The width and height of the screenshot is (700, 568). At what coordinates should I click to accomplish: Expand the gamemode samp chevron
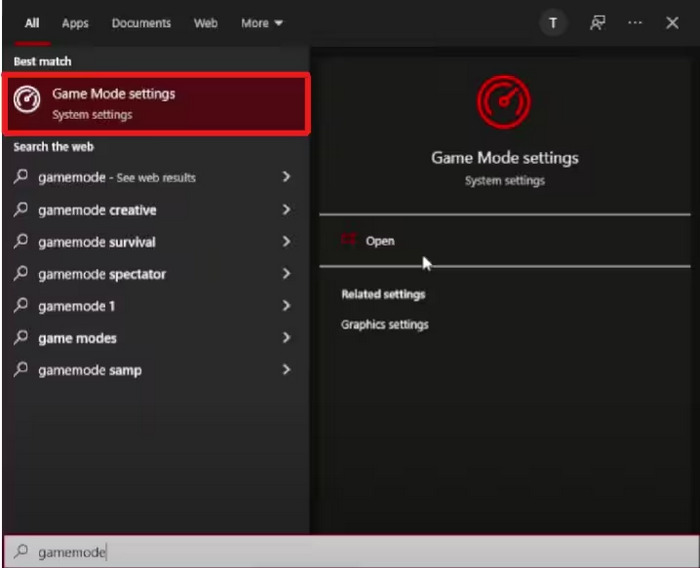click(287, 370)
